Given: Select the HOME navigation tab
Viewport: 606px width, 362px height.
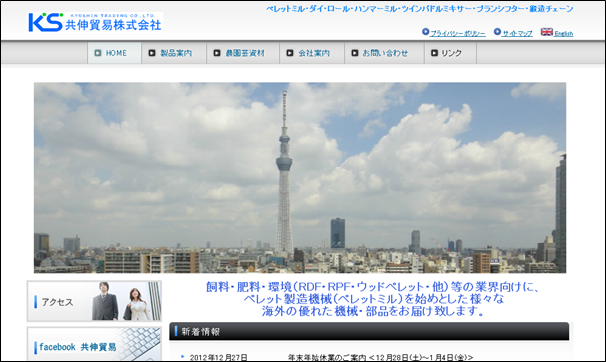Looking at the screenshot, I should pyautogui.click(x=114, y=53).
